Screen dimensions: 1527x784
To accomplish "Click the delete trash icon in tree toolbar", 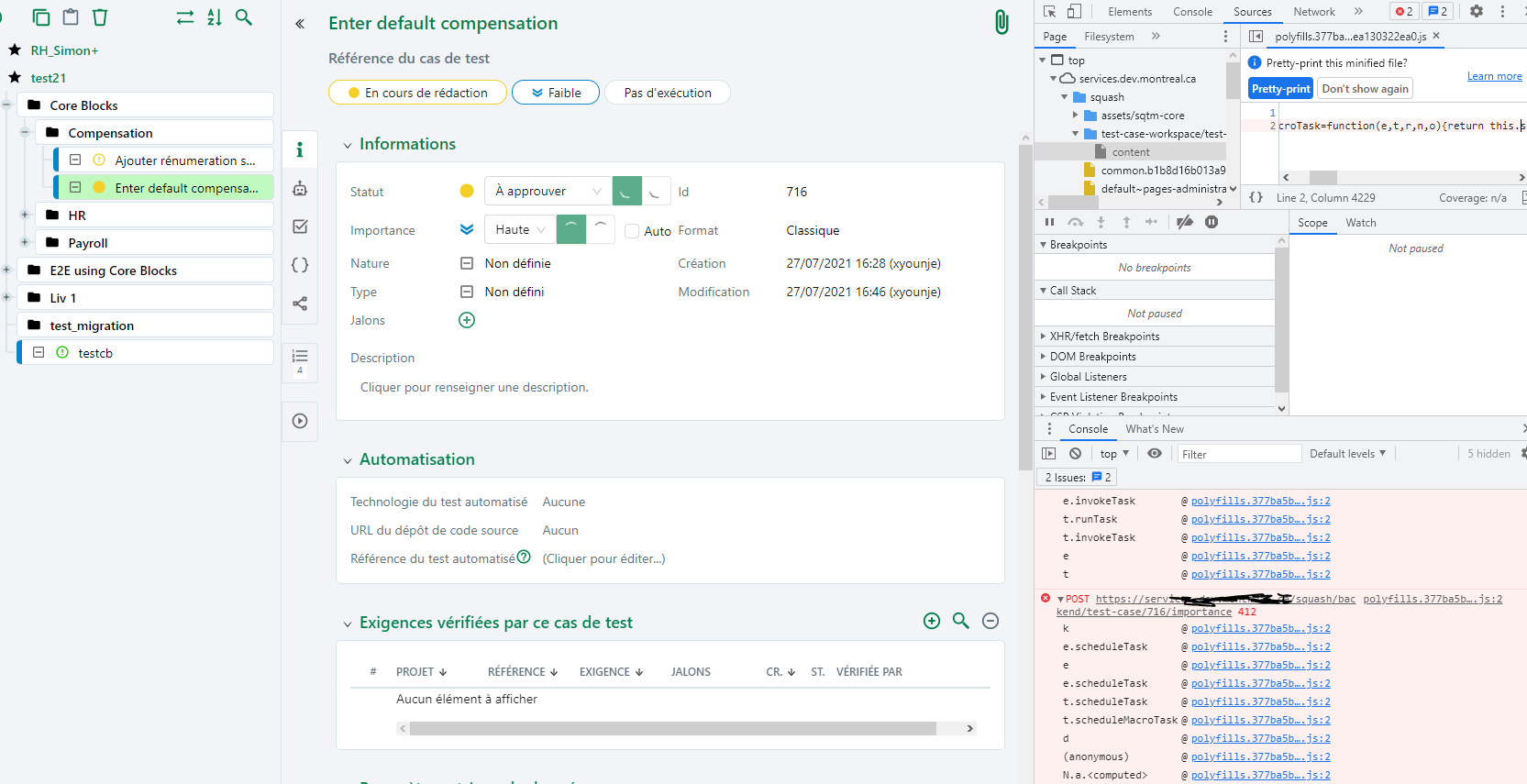I will [x=101, y=17].
